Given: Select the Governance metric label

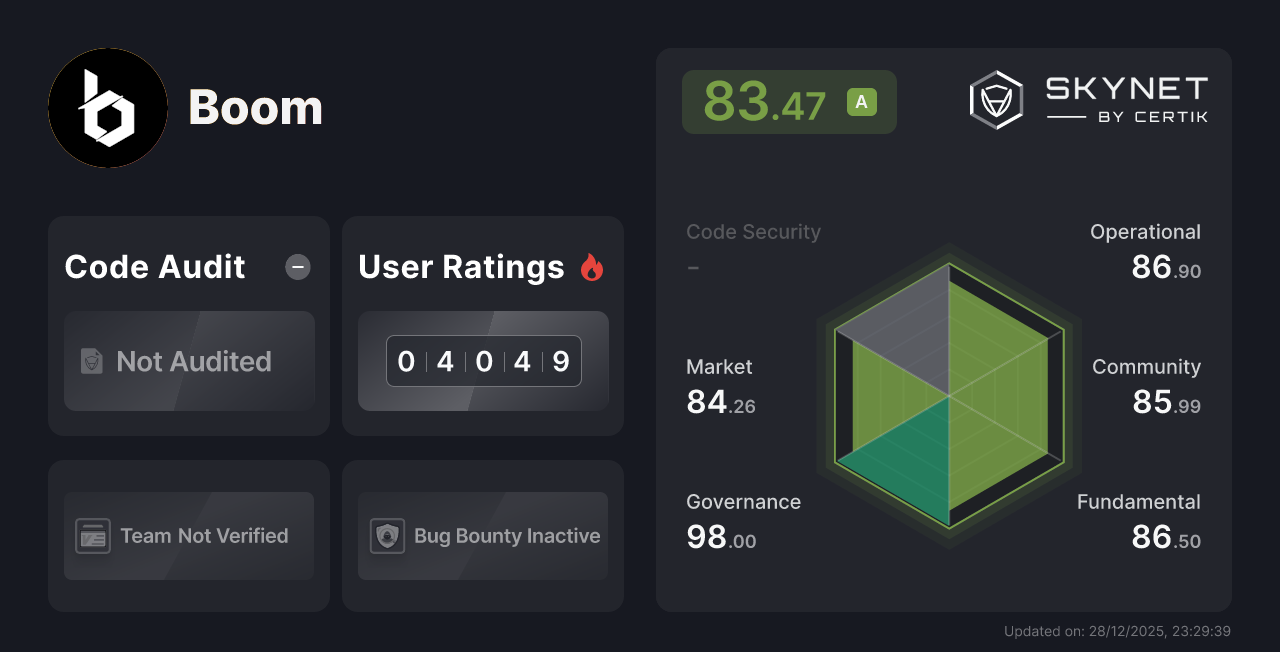Looking at the screenshot, I should click(x=743, y=502).
